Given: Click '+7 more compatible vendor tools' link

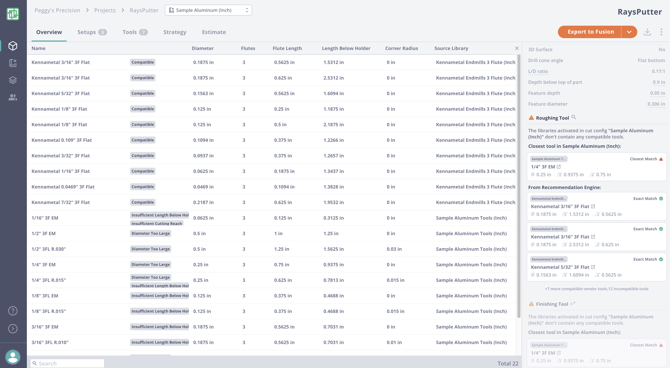Looking at the screenshot, I should [x=597, y=289].
